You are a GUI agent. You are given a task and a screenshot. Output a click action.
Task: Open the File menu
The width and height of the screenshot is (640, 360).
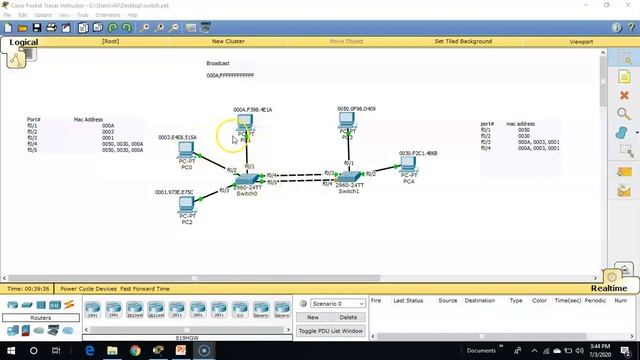7,15
